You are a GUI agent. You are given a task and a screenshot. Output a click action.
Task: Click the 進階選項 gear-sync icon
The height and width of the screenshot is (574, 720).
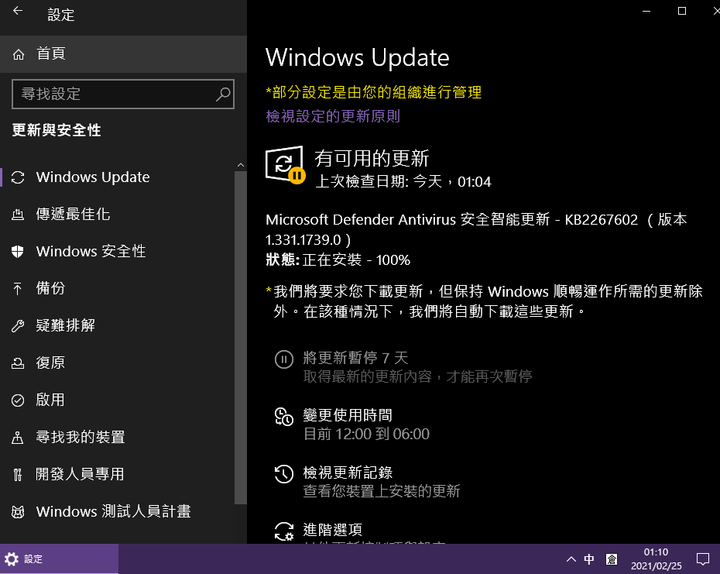tap(284, 531)
